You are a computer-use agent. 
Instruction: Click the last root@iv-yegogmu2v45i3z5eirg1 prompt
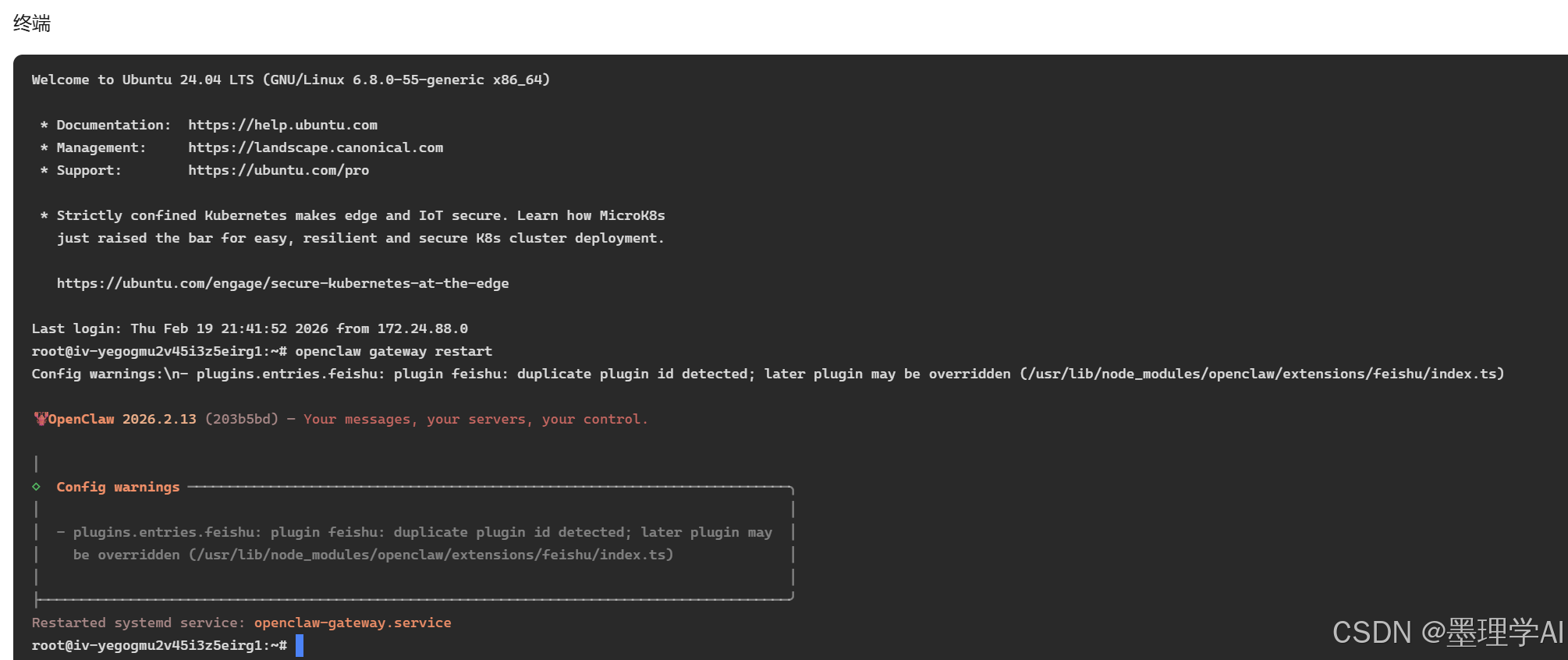pyautogui.click(x=159, y=645)
